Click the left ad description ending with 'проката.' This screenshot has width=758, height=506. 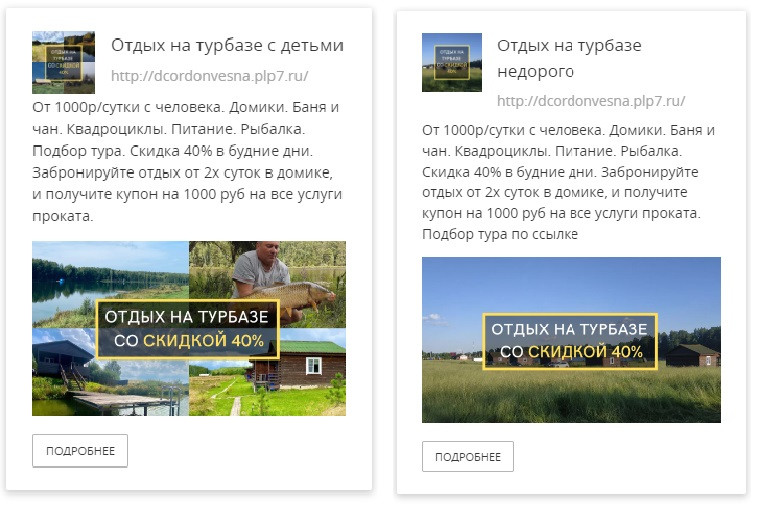click(188, 161)
